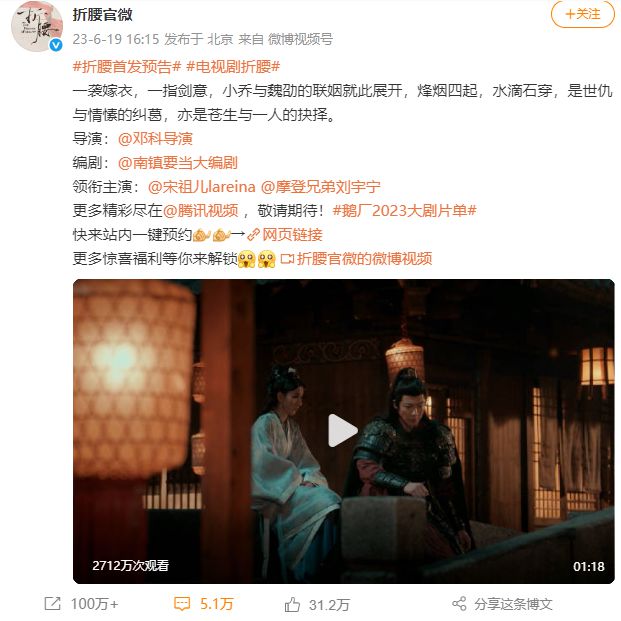Click the blue verified badge

56,45
